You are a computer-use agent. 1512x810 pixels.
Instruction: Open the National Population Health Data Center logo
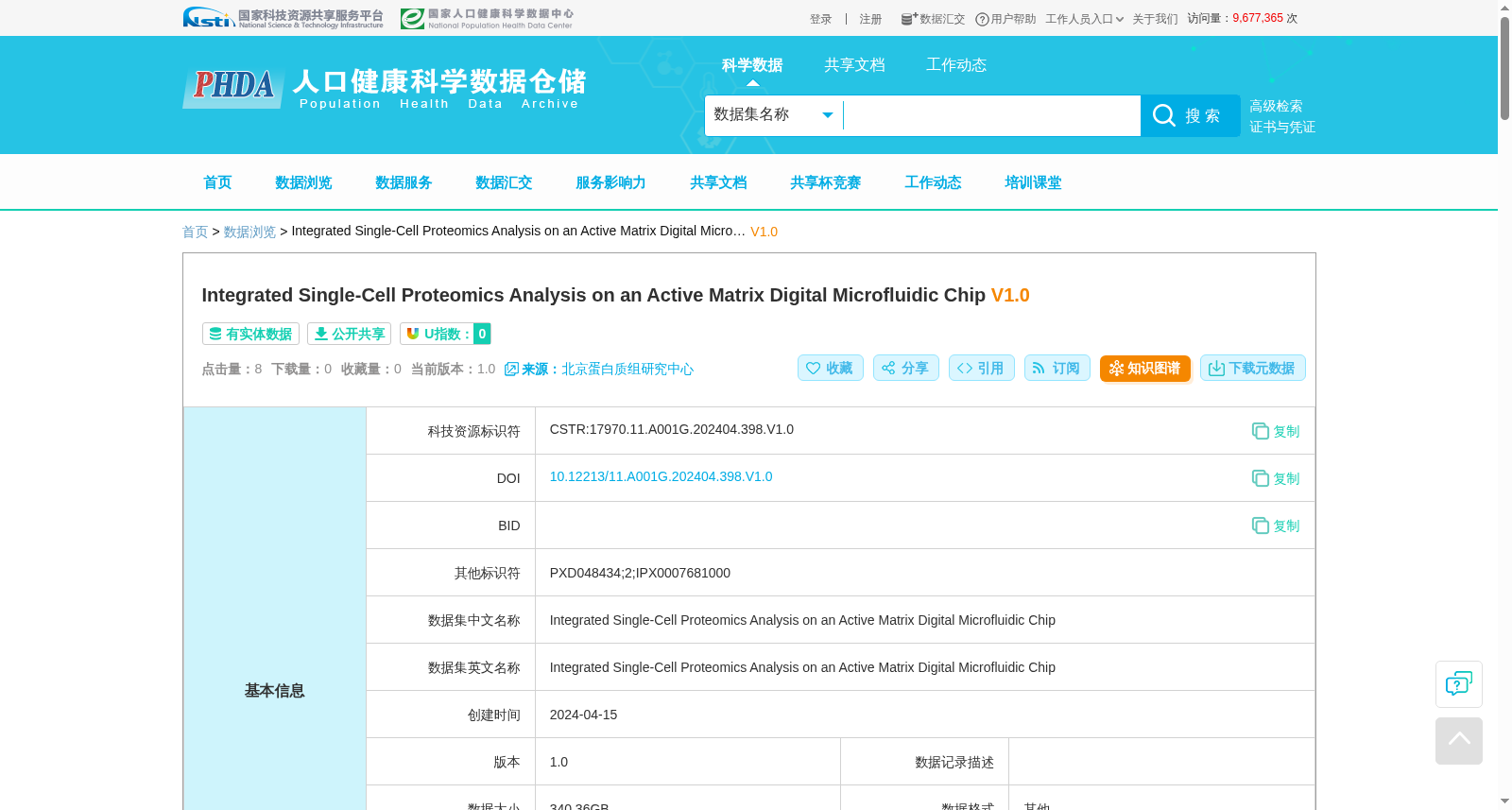[487, 18]
